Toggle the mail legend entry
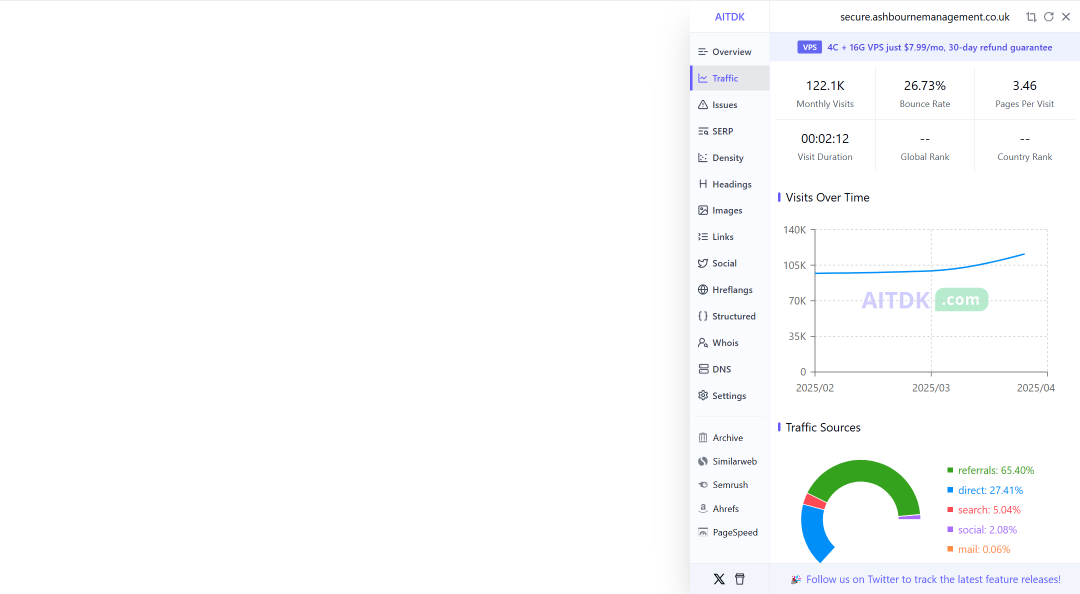This screenshot has height=594, width=1080. pos(979,549)
